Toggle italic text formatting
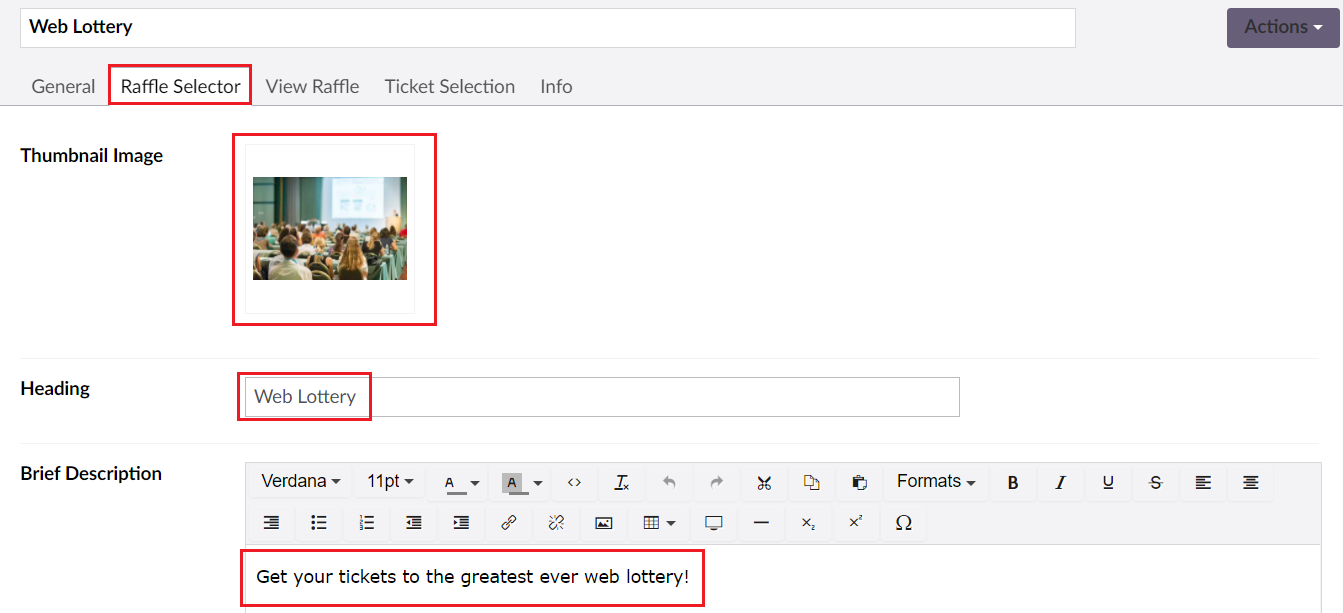Image resolution: width=1343 pixels, height=613 pixels. click(x=1060, y=482)
